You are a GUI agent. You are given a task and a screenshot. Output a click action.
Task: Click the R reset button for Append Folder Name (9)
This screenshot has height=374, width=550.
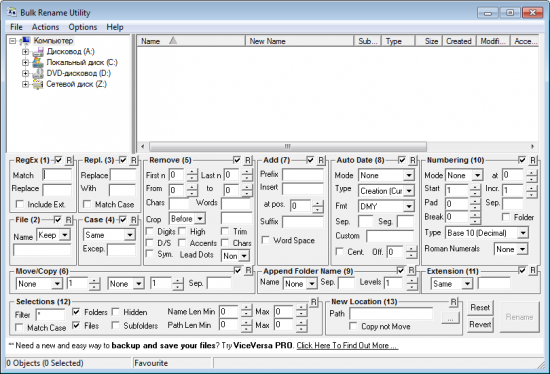click(x=411, y=271)
